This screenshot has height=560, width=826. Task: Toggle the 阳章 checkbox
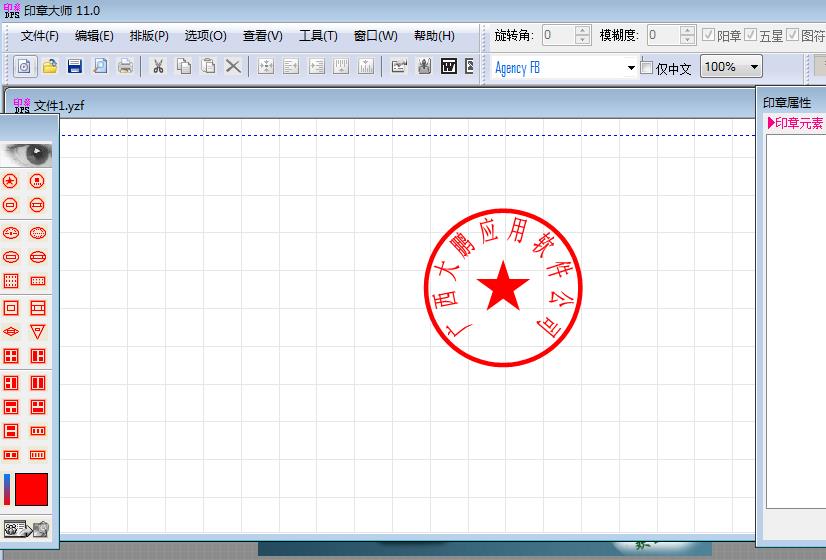709,35
